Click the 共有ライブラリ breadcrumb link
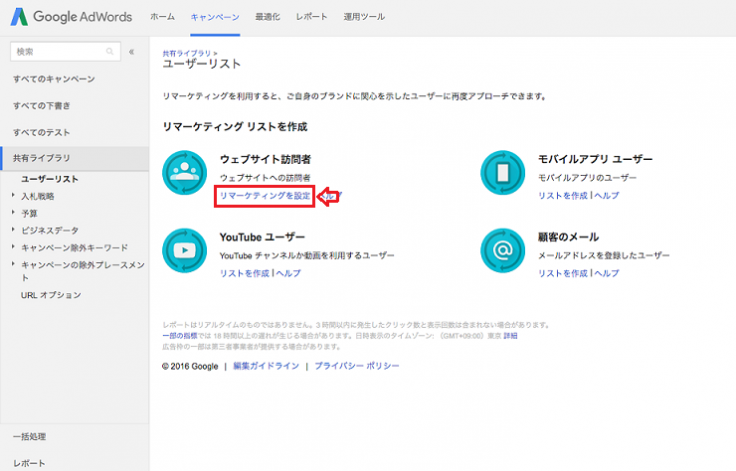The height and width of the screenshot is (471, 736). pos(187,54)
